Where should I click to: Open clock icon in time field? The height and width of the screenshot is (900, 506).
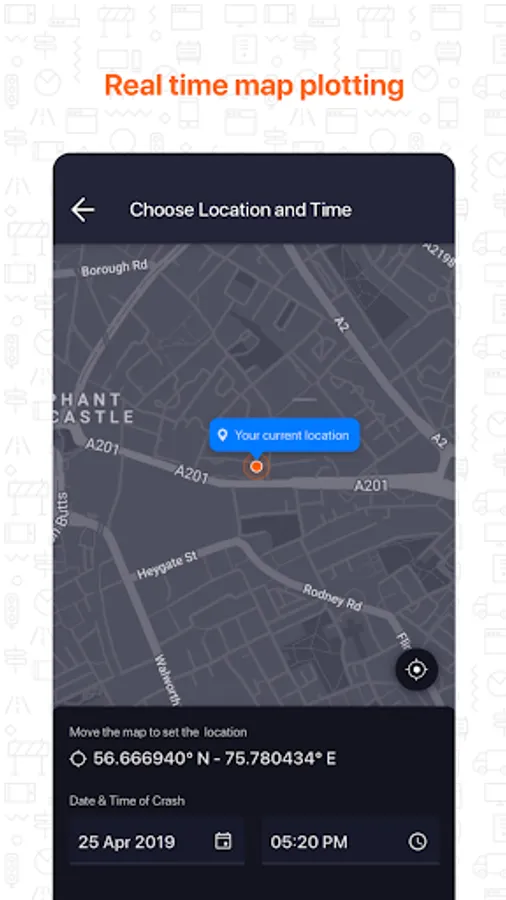(x=418, y=842)
